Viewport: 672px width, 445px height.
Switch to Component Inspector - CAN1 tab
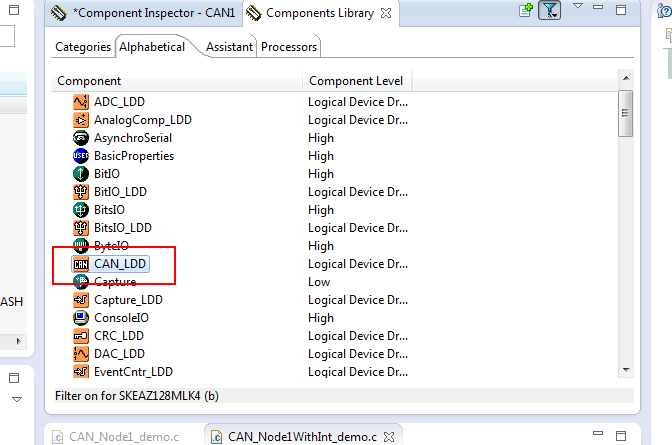[143, 13]
